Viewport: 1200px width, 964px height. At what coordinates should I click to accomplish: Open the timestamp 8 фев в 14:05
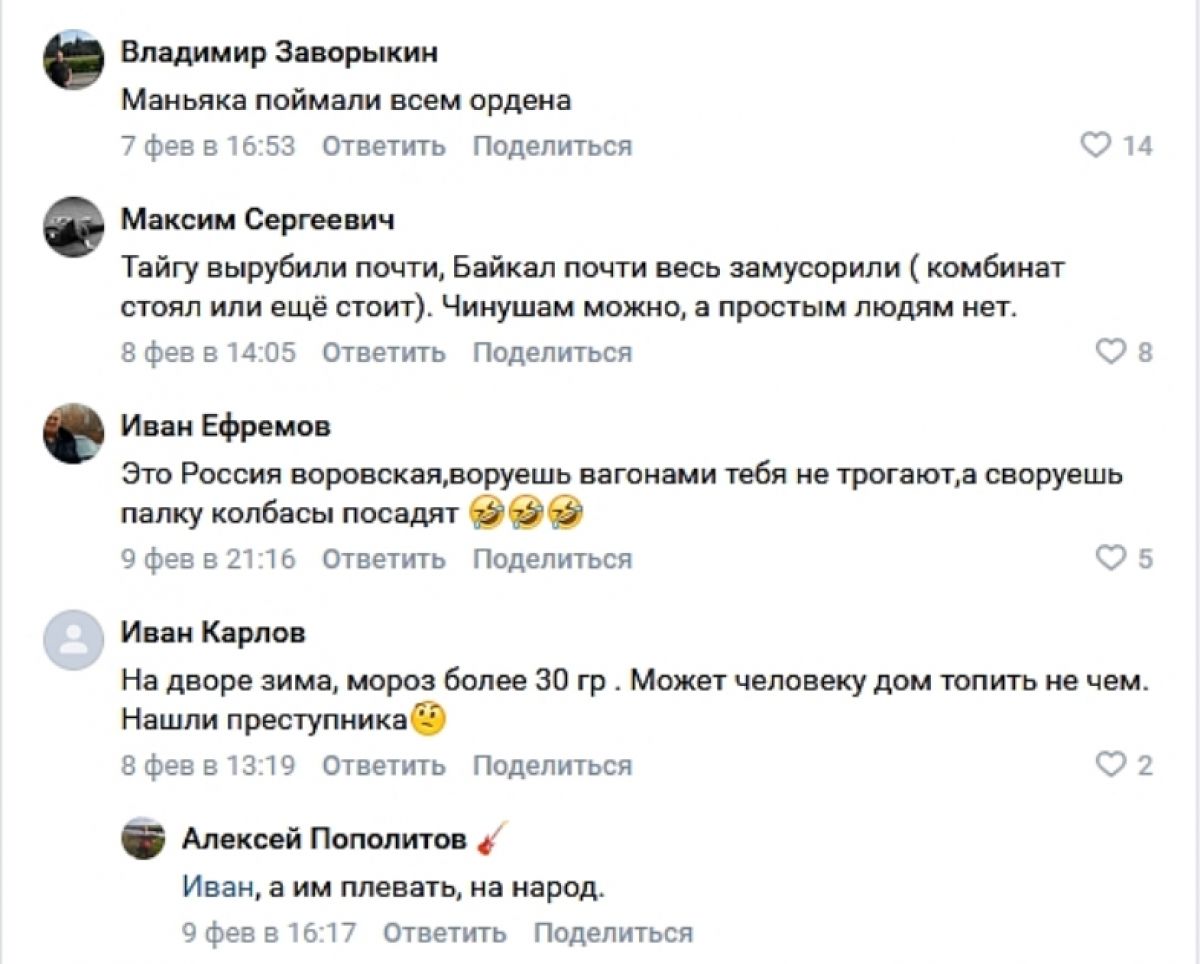[208, 352]
